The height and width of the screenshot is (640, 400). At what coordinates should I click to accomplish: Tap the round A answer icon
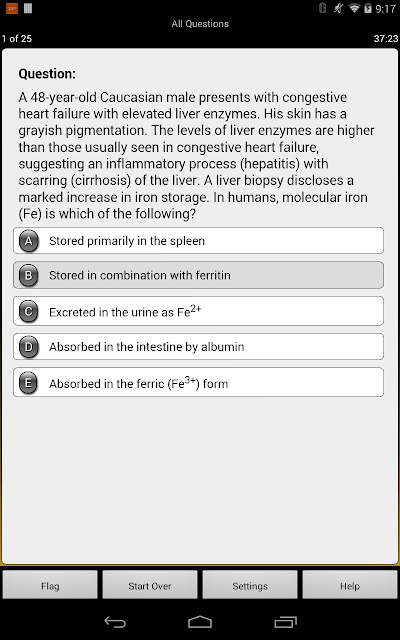click(28, 241)
